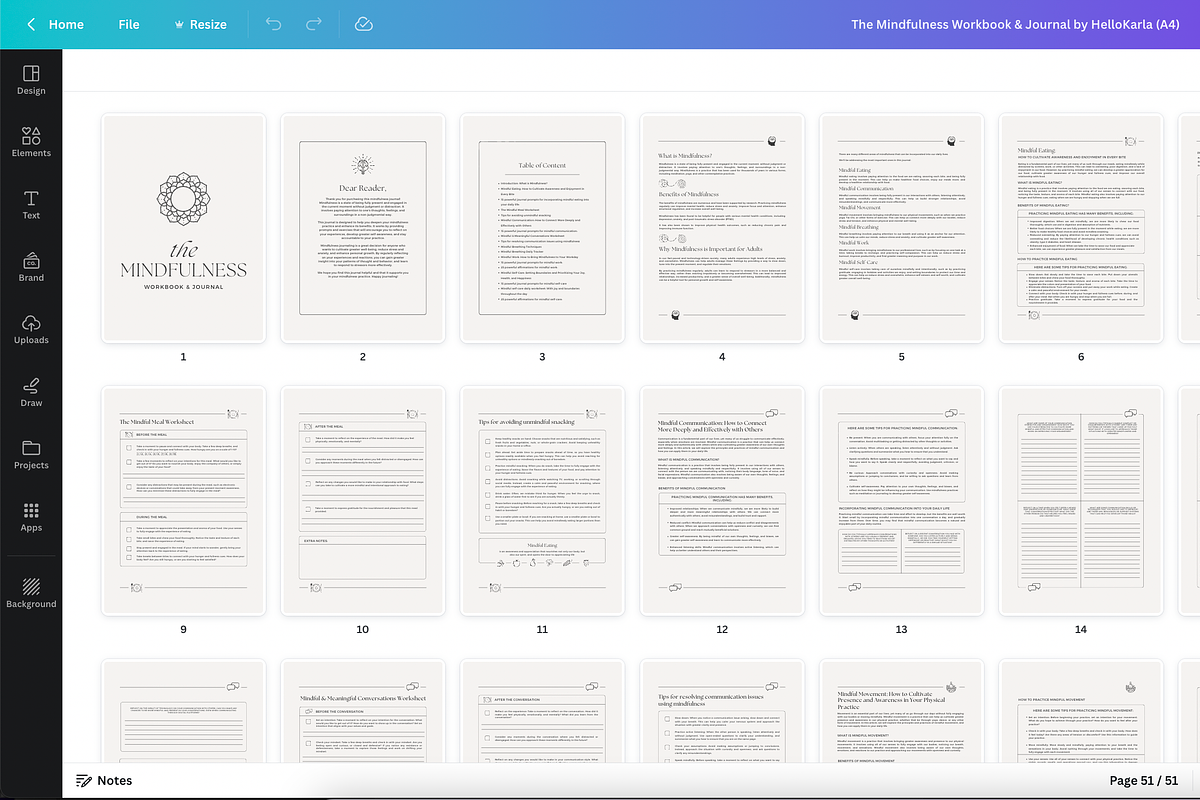Select page 12 Mindful Communication thumbnail
This screenshot has width=1200, height=800.
pyautogui.click(x=721, y=501)
